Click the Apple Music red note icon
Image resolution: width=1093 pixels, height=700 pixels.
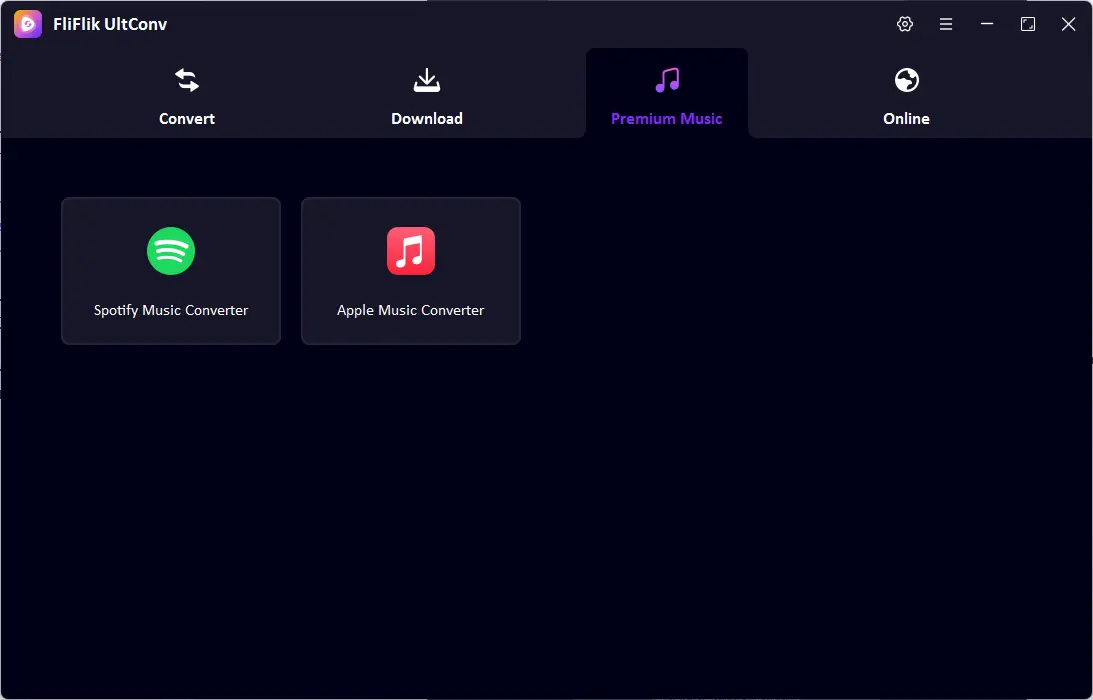click(411, 251)
